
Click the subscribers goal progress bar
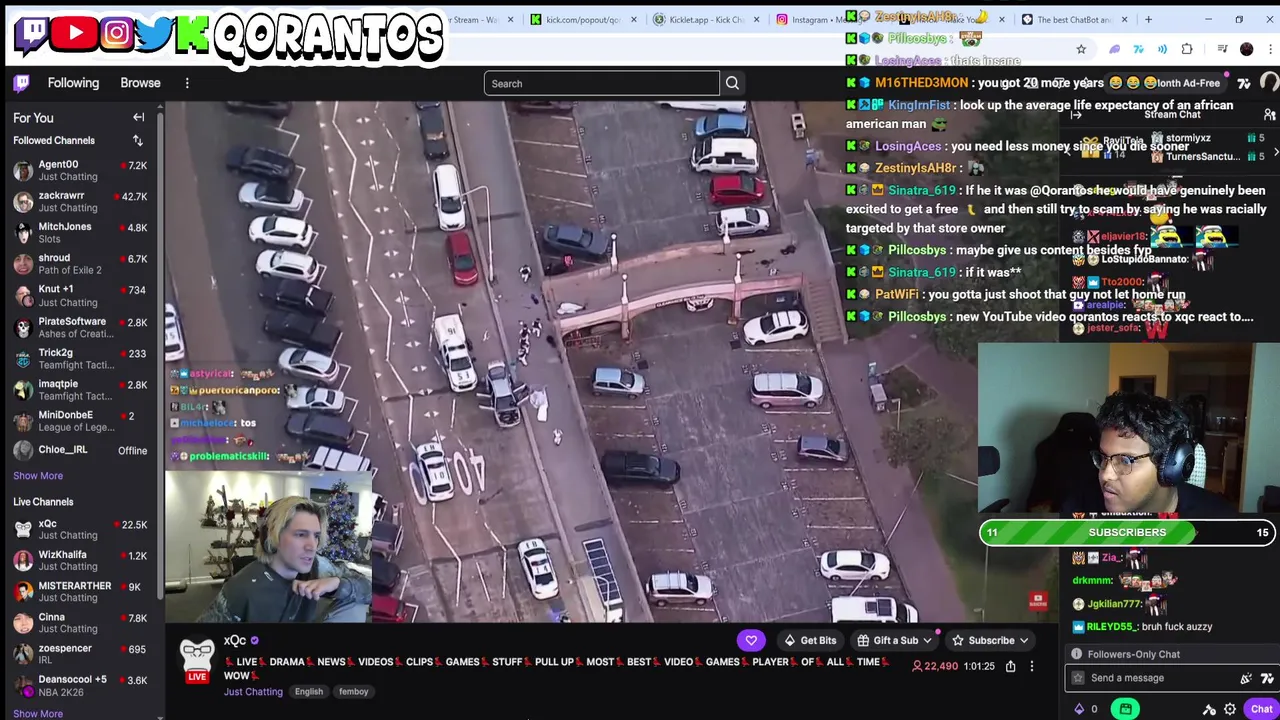coord(1127,533)
